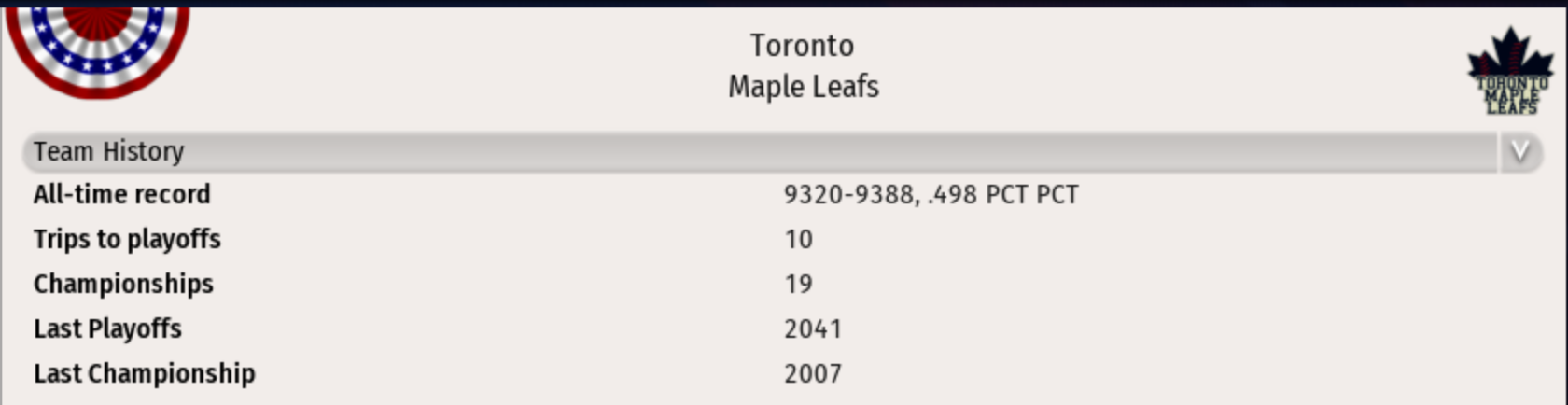Click the trailing duplicate PCT text
Viewport: 1568px width, 405px height.
[x=1056, y=194]
